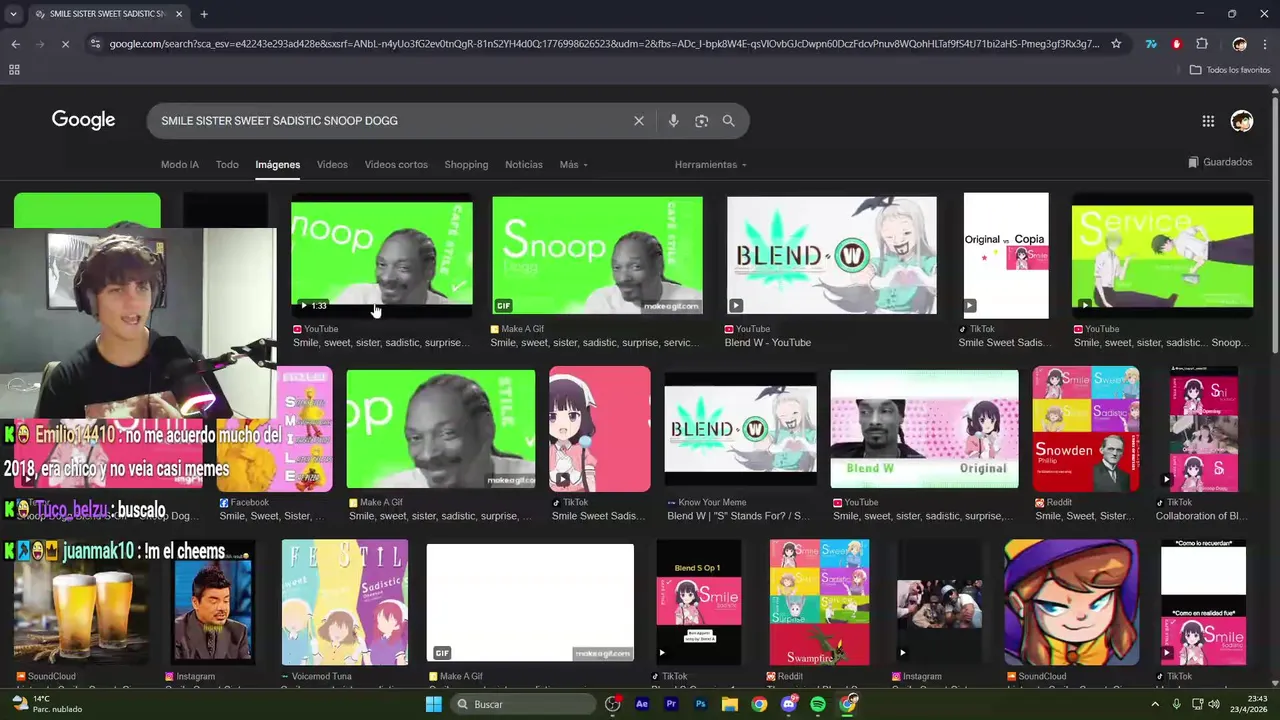Switch to the Modo IA tab

180,165
